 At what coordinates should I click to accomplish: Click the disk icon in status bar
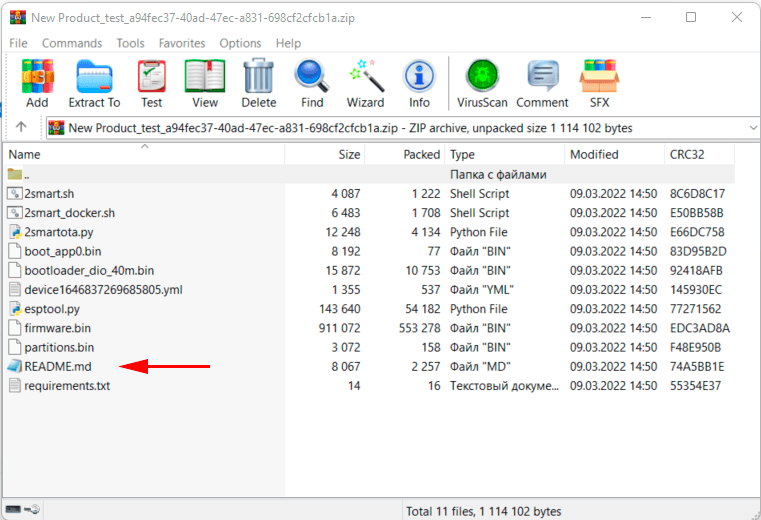13,509
